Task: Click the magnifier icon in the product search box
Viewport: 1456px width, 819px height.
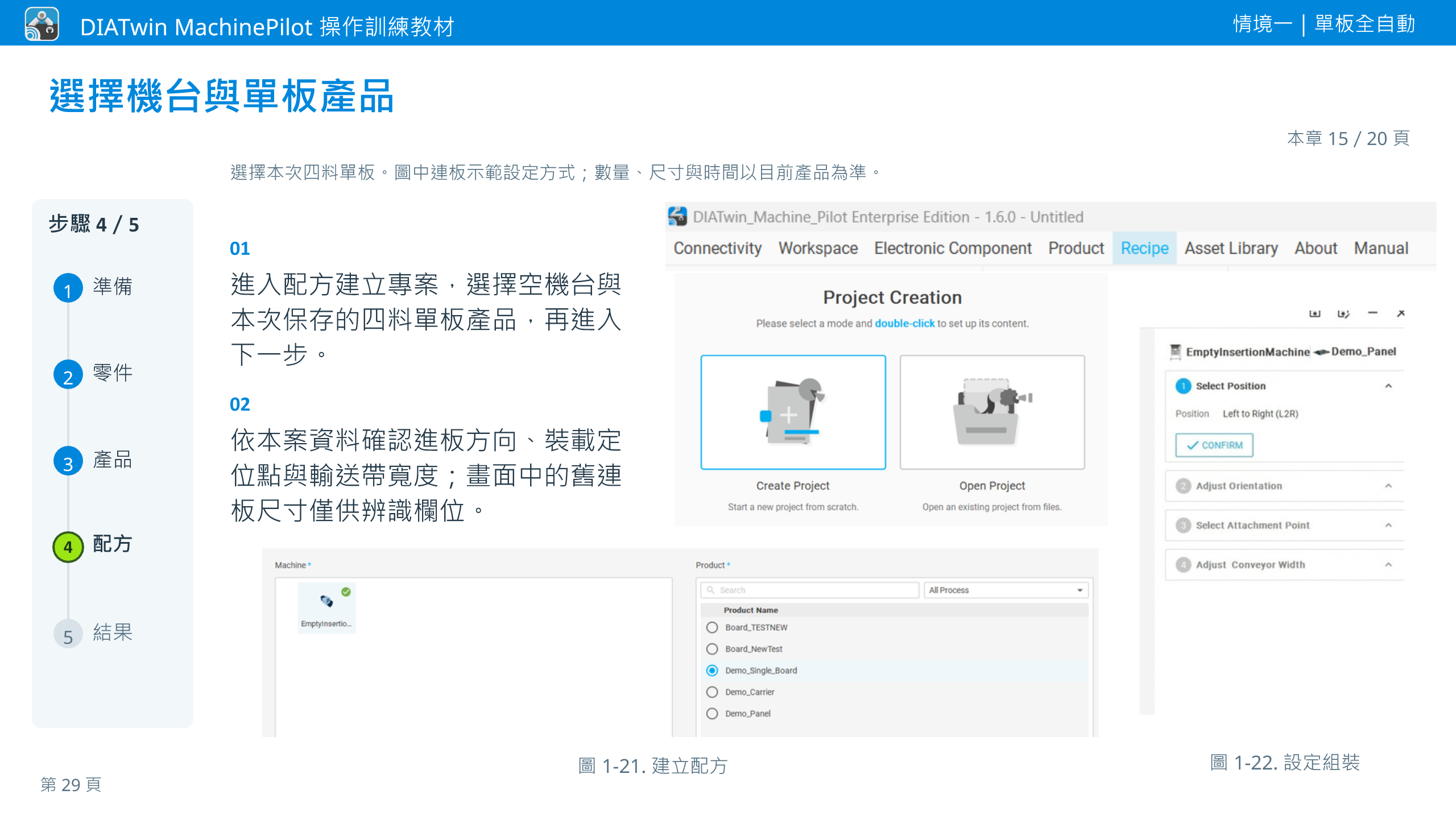Action: coord(710,590)
